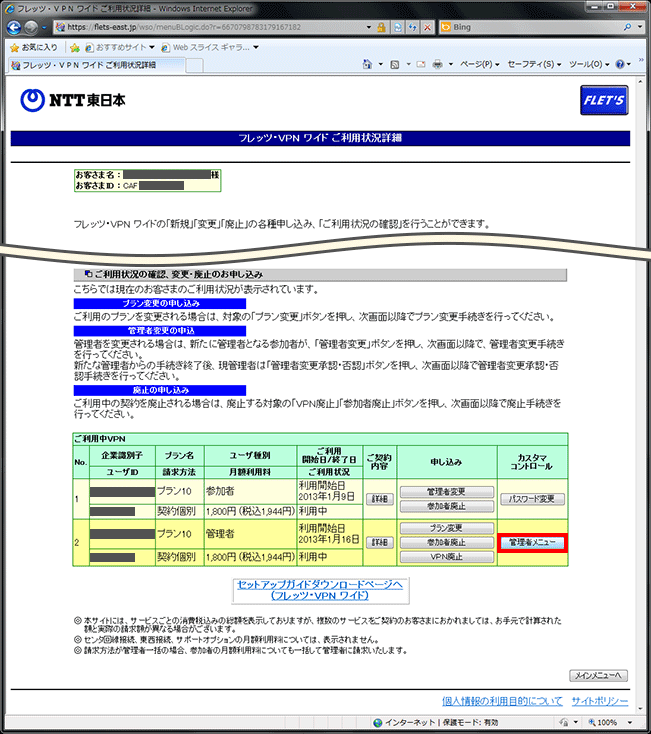Click the compatibility view icon
The width and height of the screenshot is (651, 734).
coord(397,27)
